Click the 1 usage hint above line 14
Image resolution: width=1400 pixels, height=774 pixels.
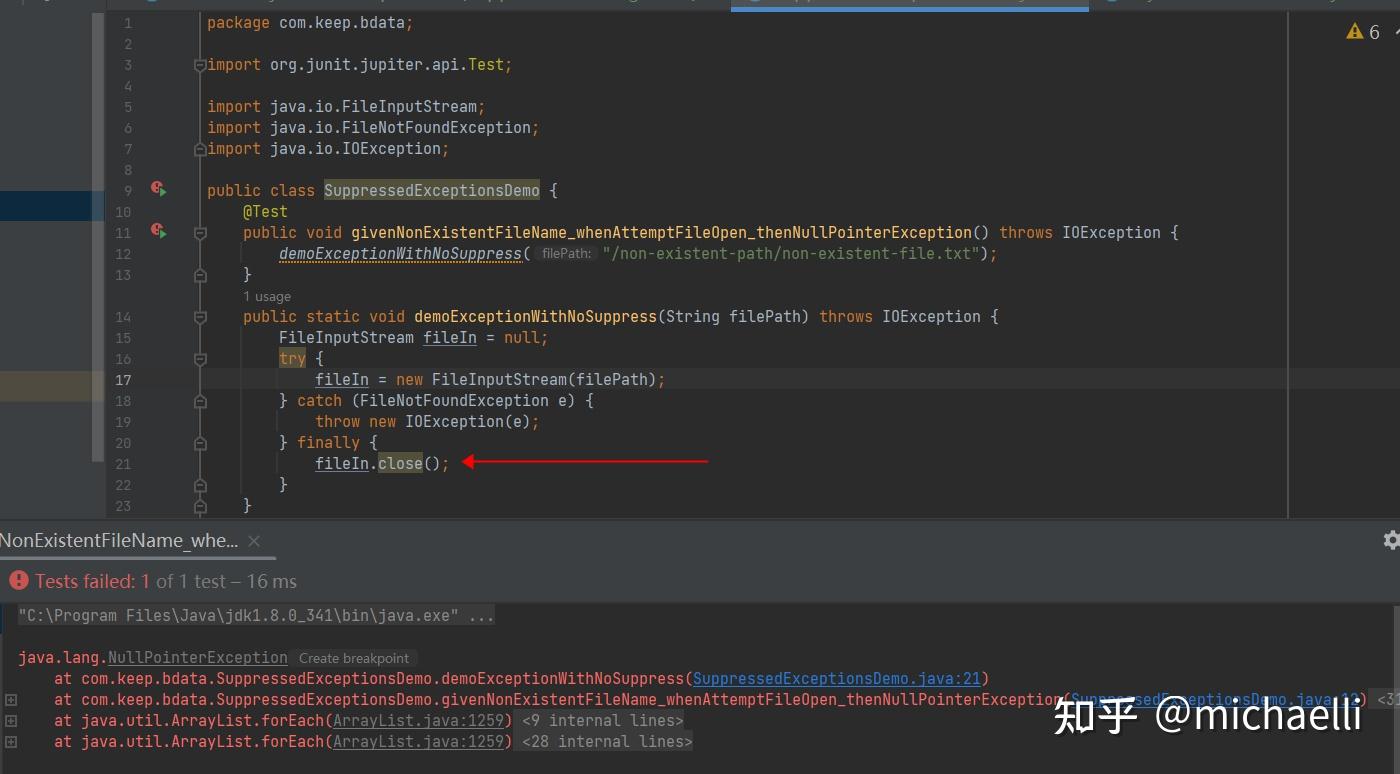[x=267, y=296]
